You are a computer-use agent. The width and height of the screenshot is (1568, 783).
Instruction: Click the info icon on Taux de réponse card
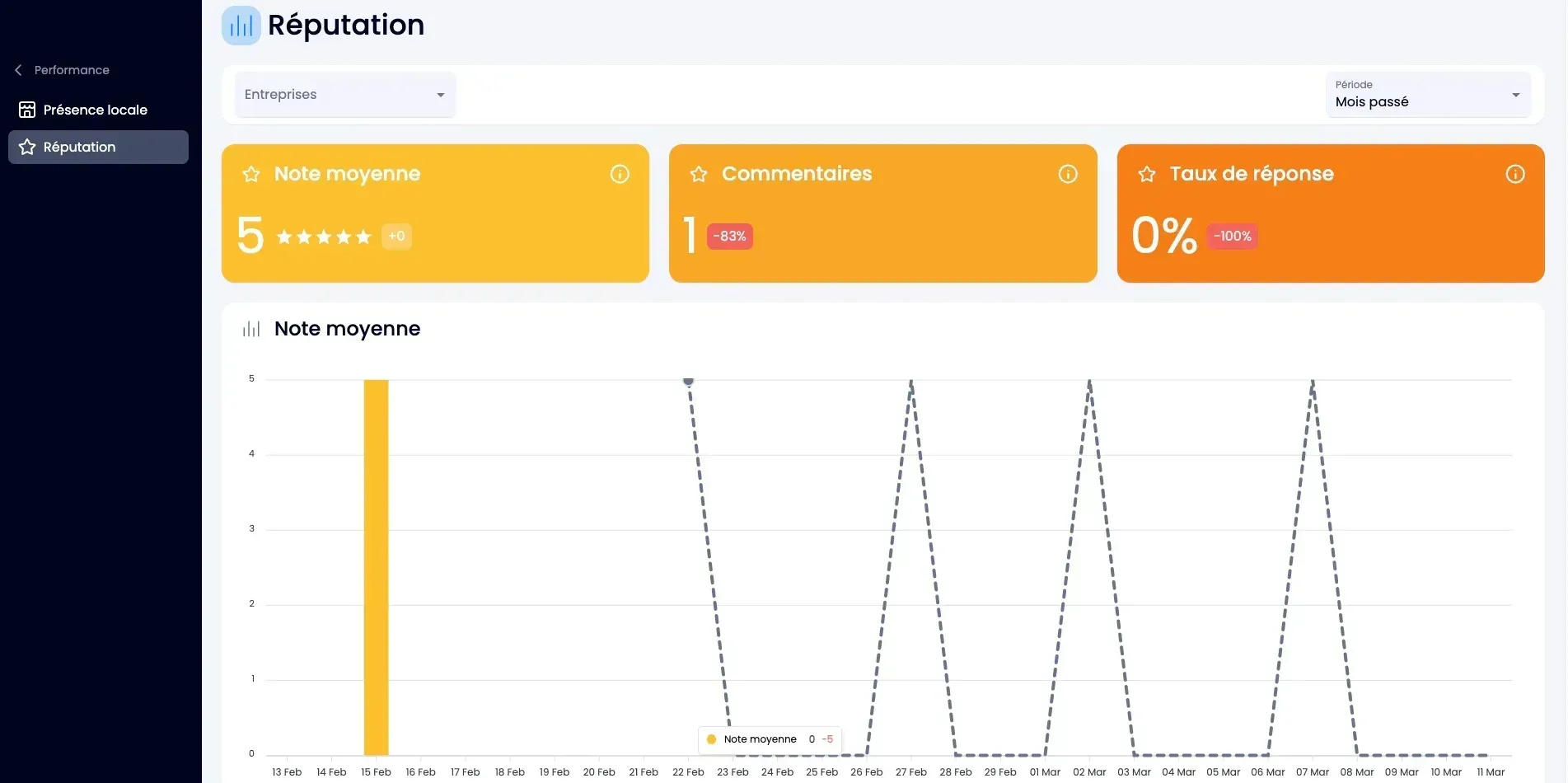coord(1515,174)
